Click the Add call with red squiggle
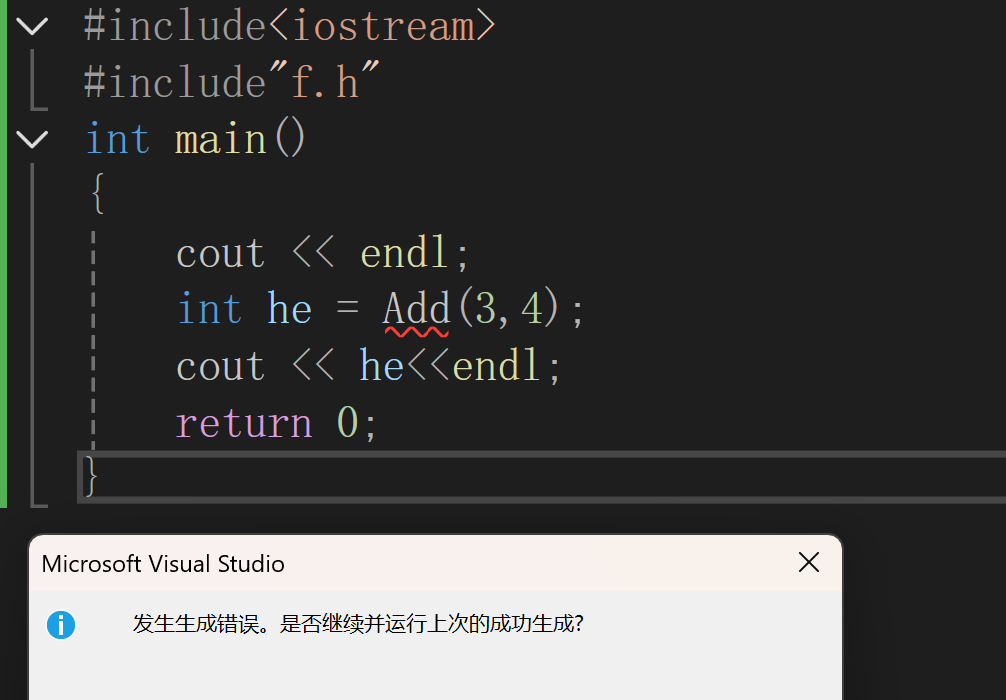 click(x=416, y=310)
